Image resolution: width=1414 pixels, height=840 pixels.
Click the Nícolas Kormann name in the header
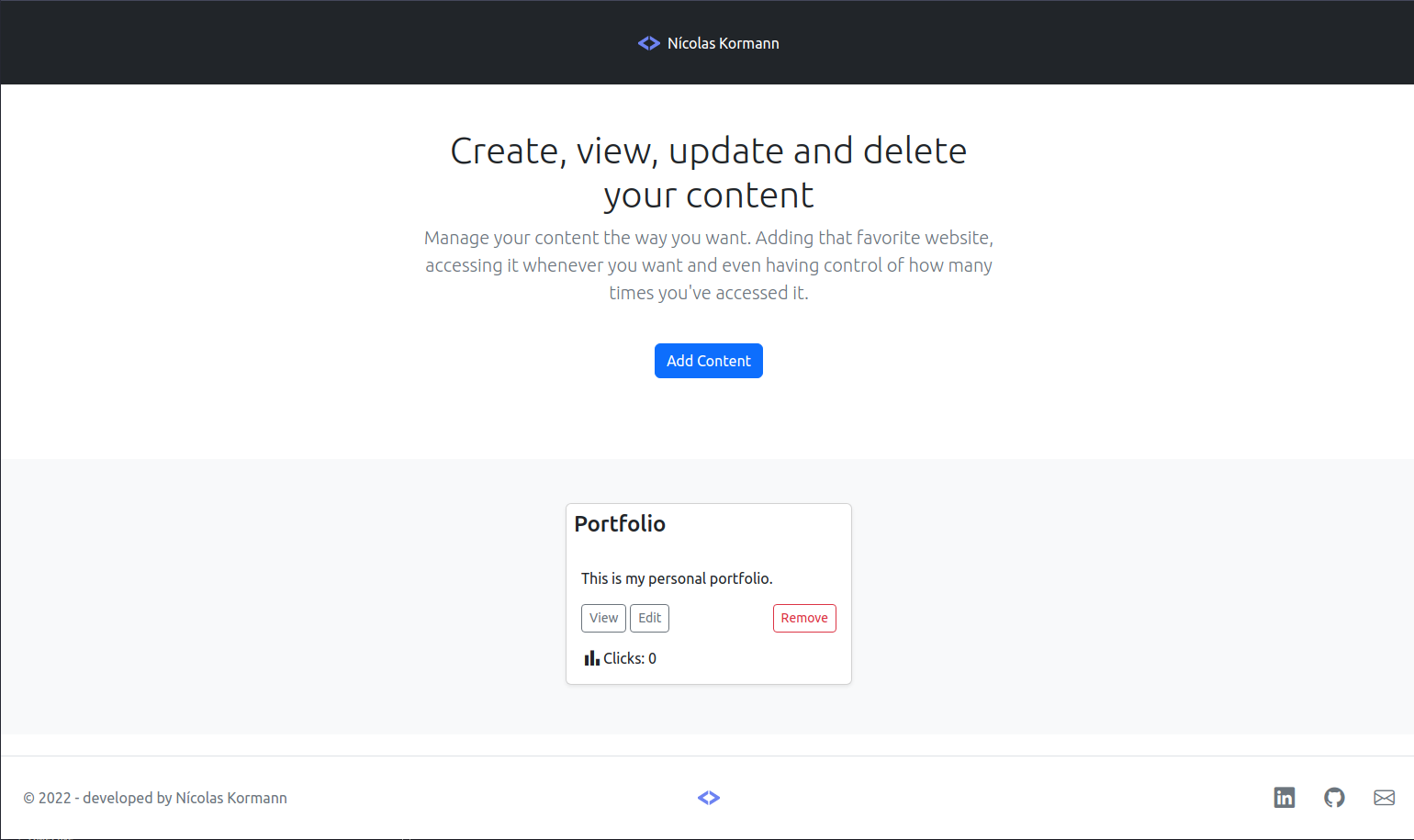(724, 42)
